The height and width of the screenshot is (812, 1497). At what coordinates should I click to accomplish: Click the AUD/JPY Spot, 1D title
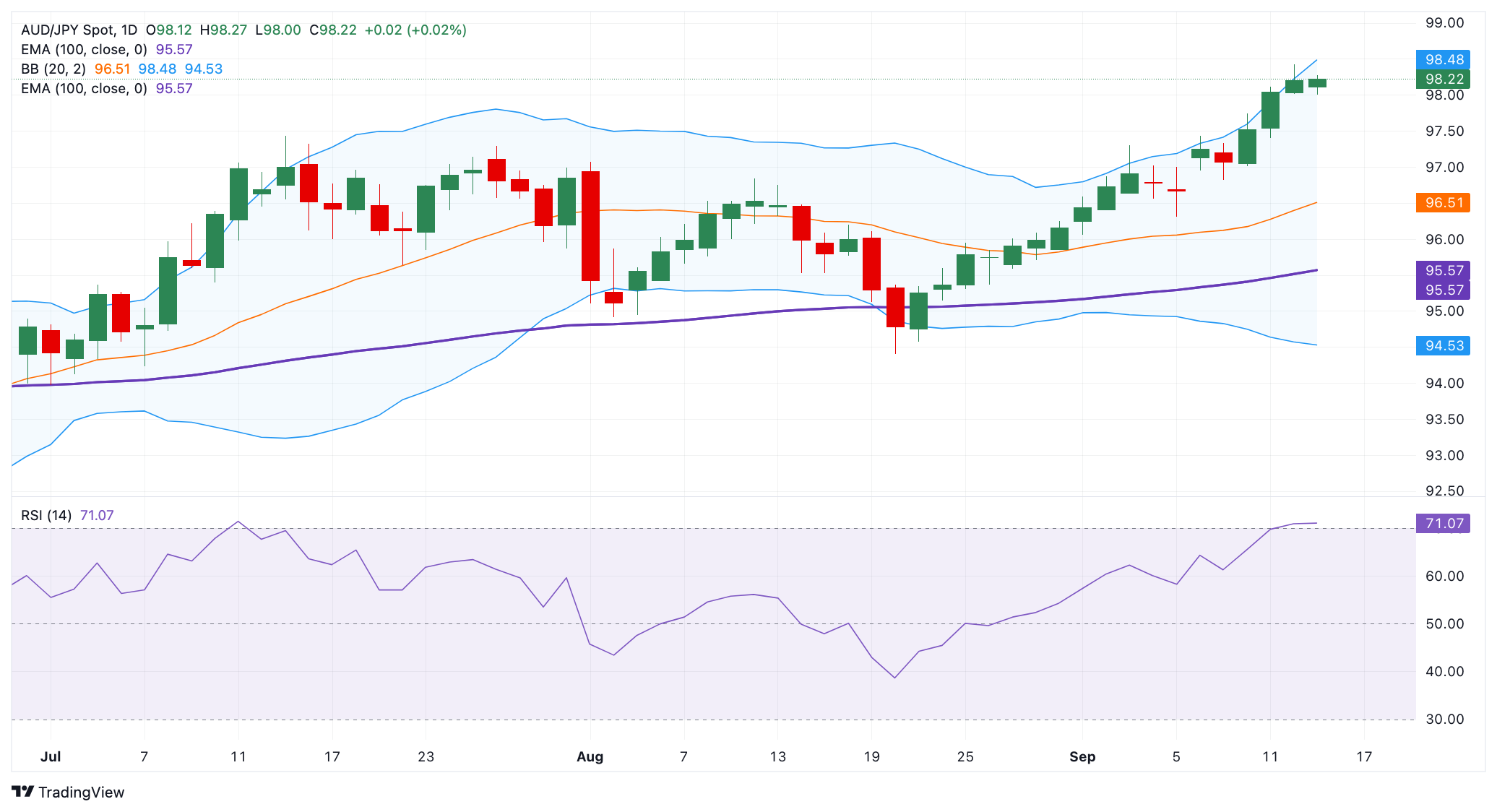[79, 30]
